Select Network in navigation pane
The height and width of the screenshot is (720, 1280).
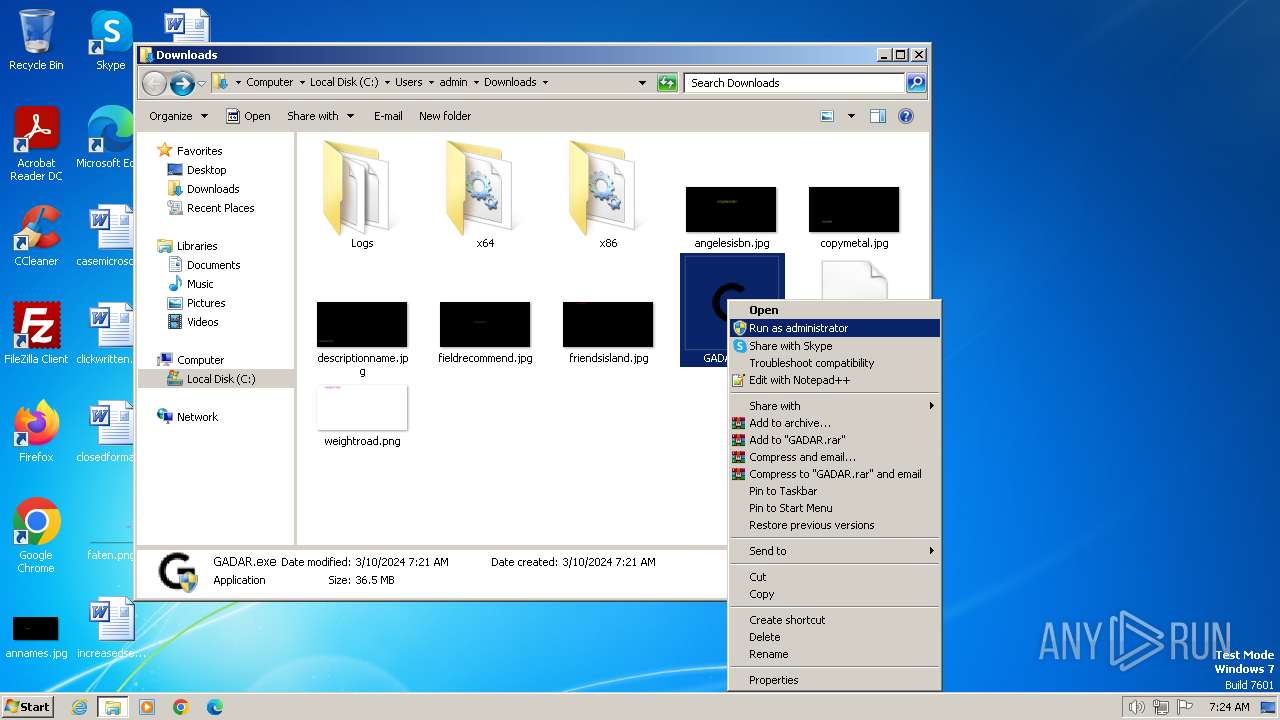pos(197,417)
